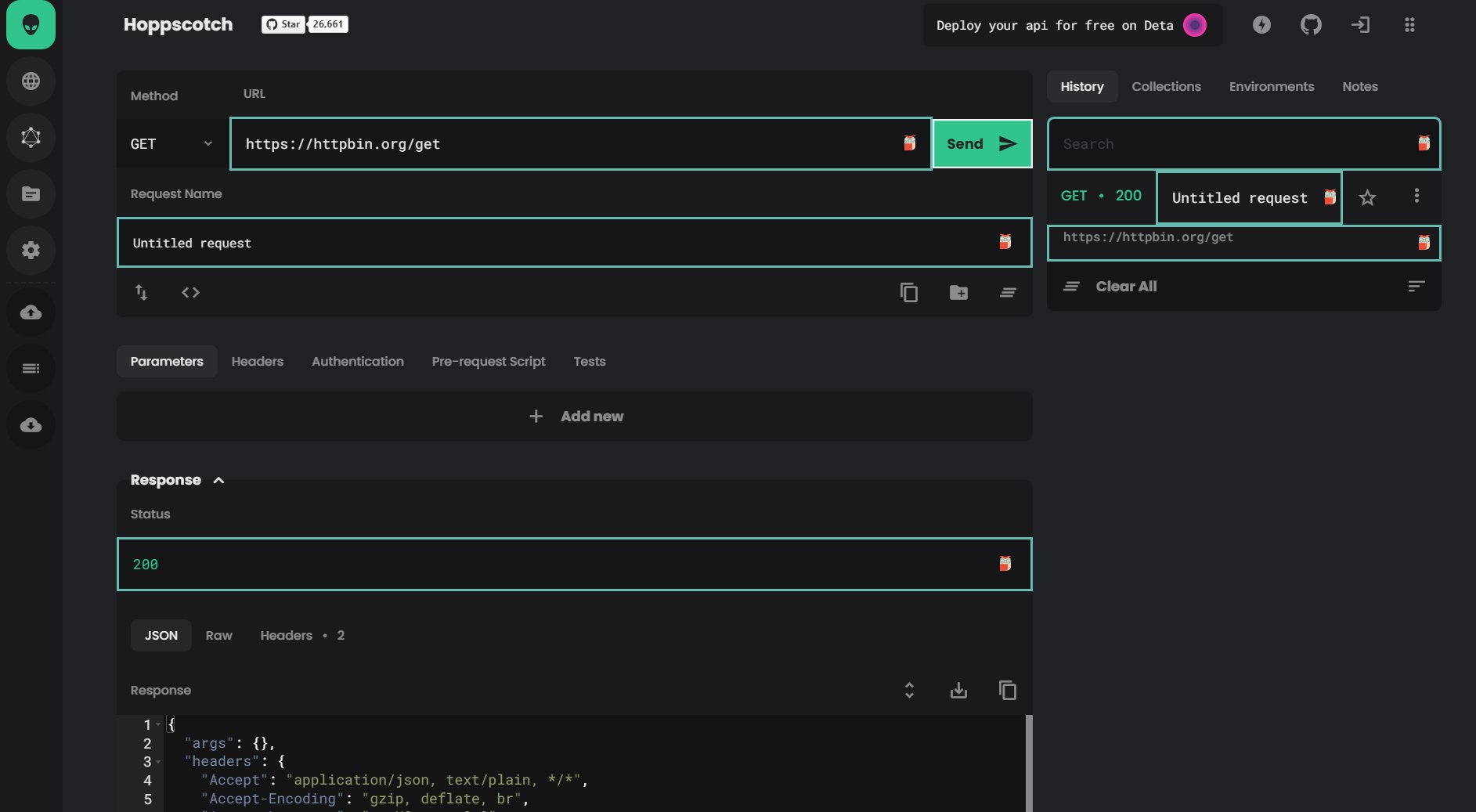Click the "args": {} line in response

pyautogui.click(x=229, y=743)
